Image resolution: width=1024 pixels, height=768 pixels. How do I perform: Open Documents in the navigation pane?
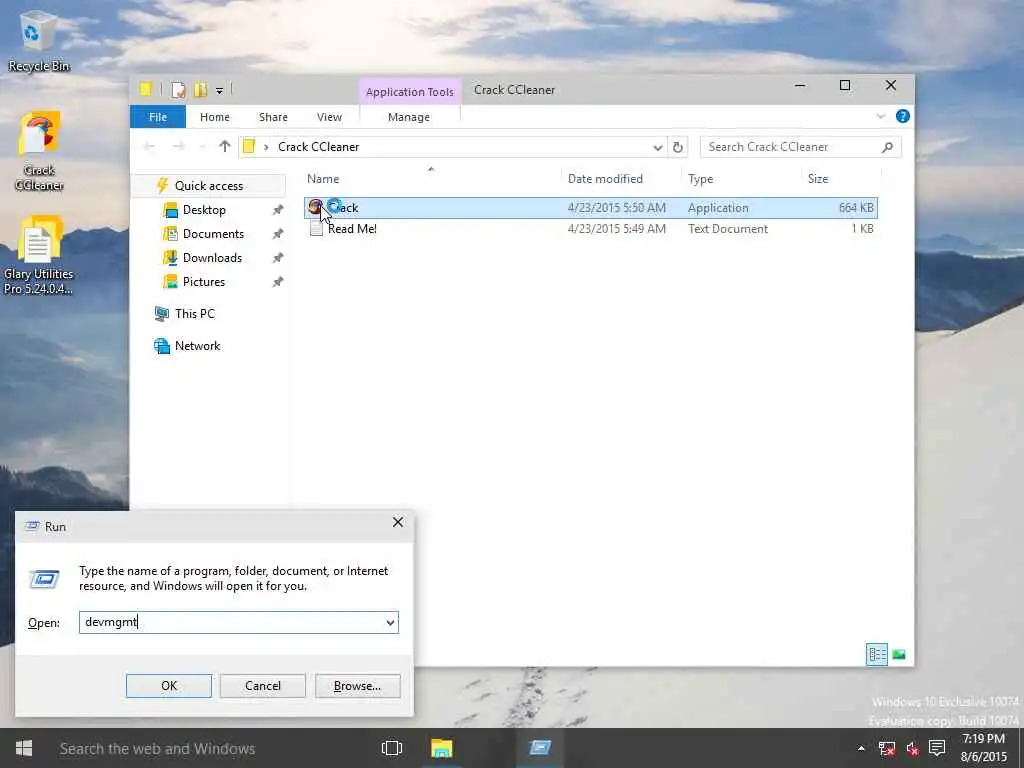click(x=213, y=234)
